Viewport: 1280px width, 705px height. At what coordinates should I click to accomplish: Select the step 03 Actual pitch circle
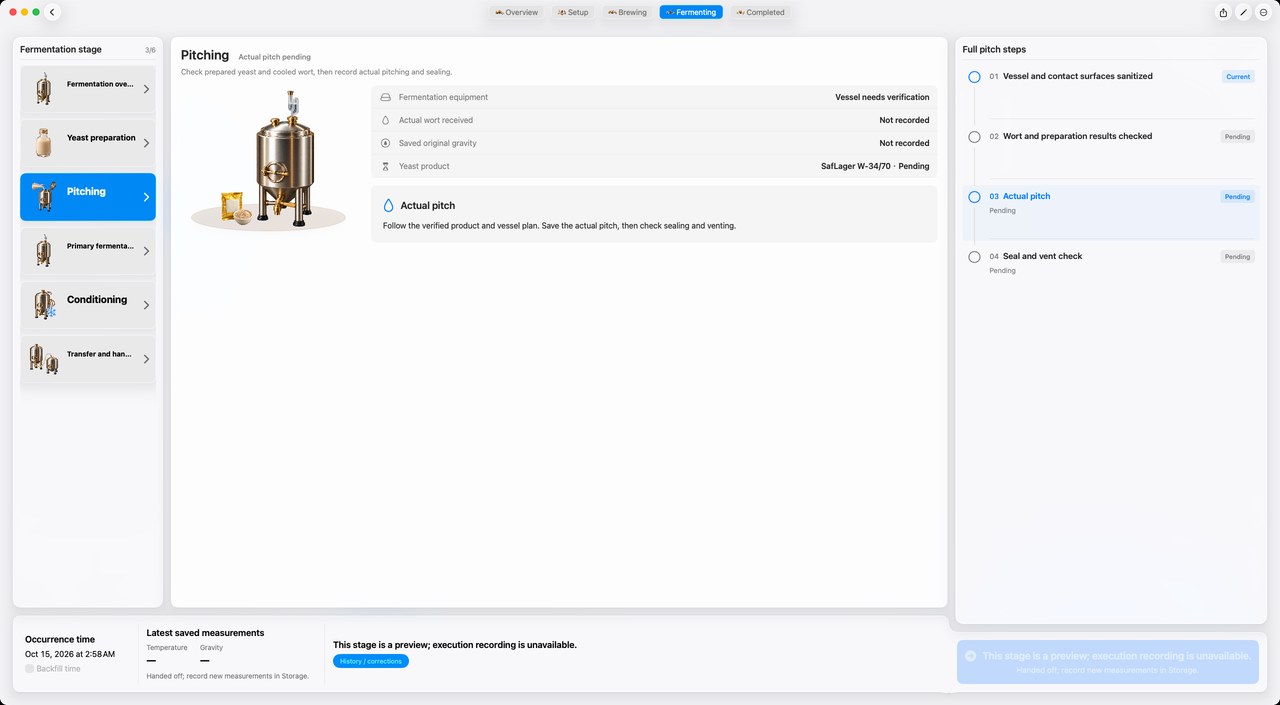tap(974, 197)
